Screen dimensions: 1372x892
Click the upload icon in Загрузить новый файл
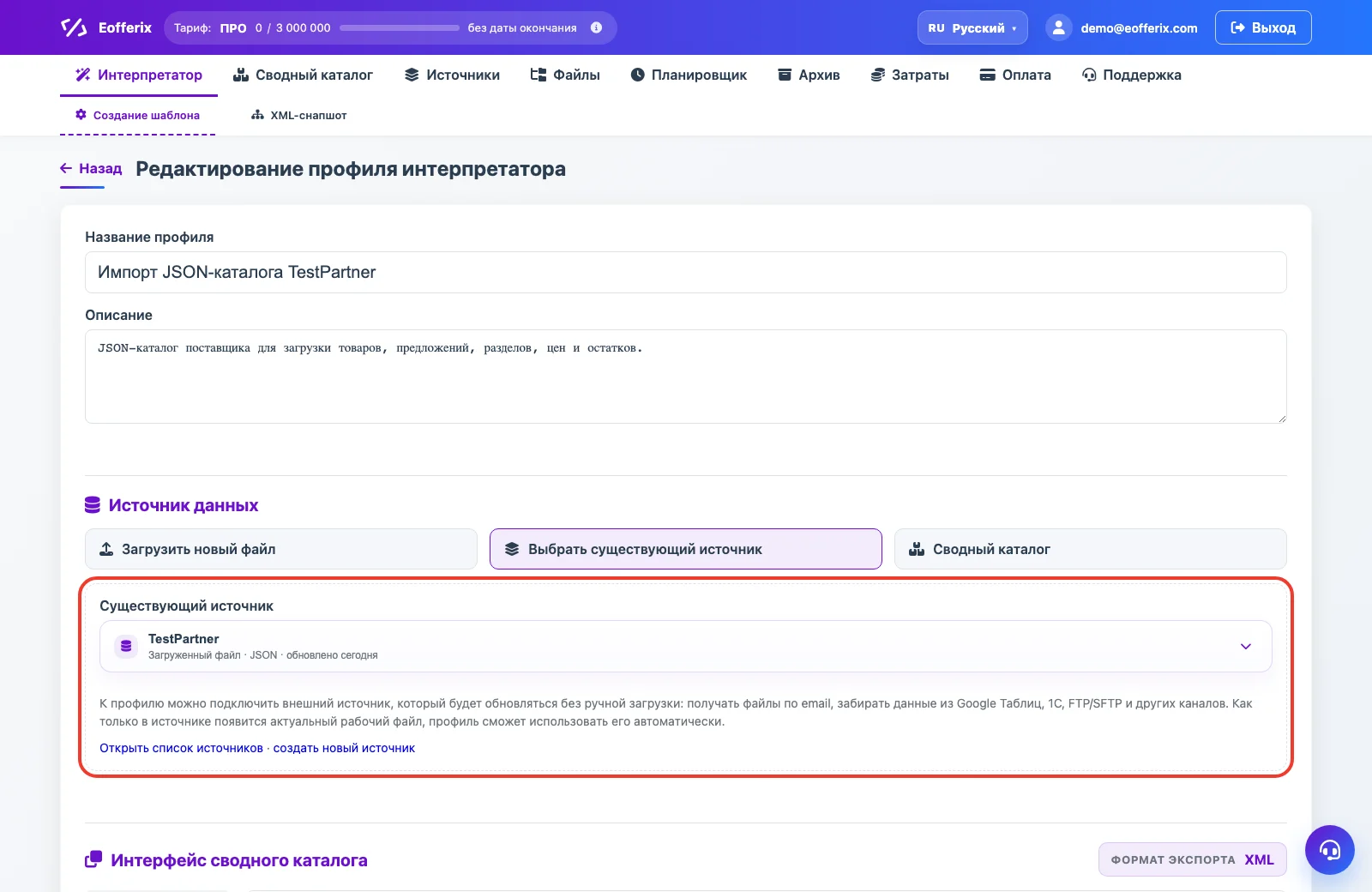pyautogui.click(x=106, y=549)
